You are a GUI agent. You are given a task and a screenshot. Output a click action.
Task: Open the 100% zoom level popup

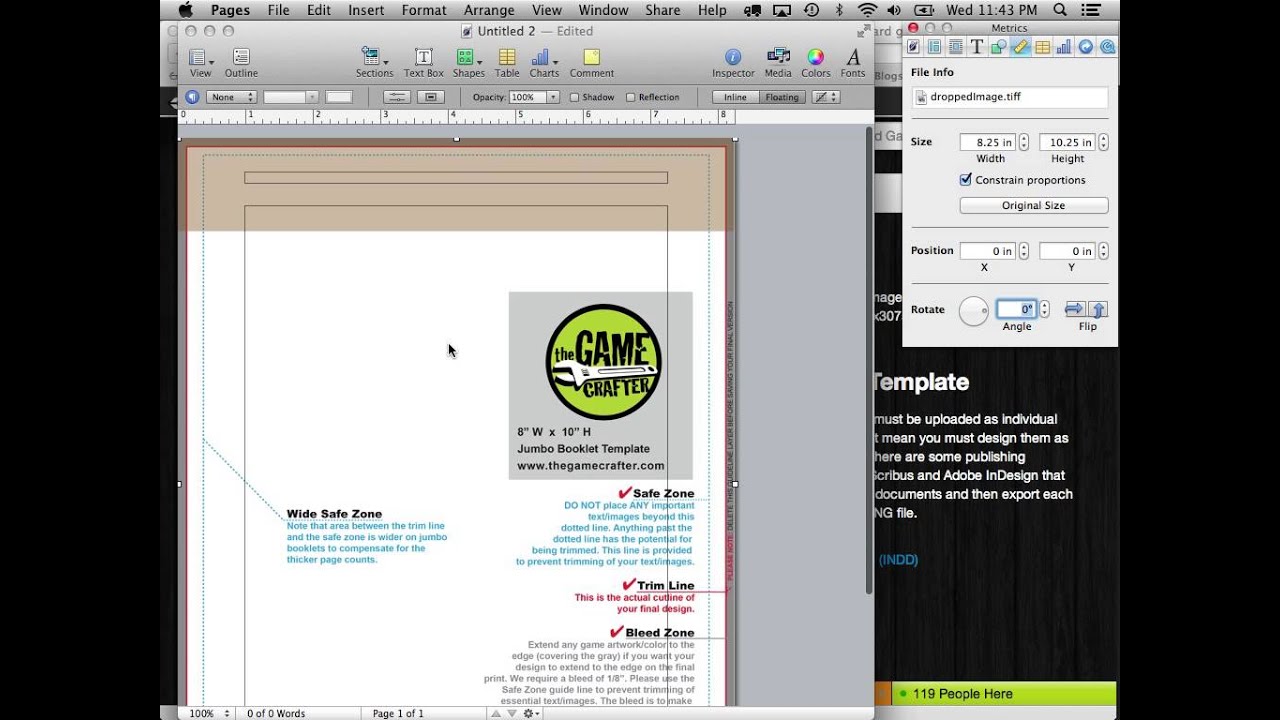coord(209,713)
